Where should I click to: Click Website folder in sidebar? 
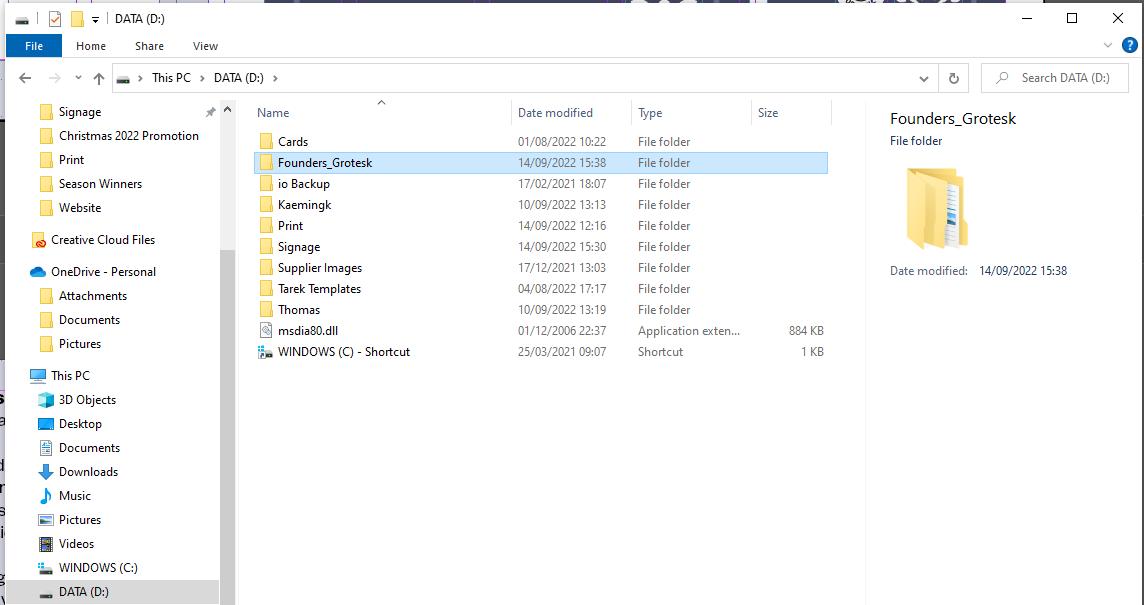coord(80,208)
